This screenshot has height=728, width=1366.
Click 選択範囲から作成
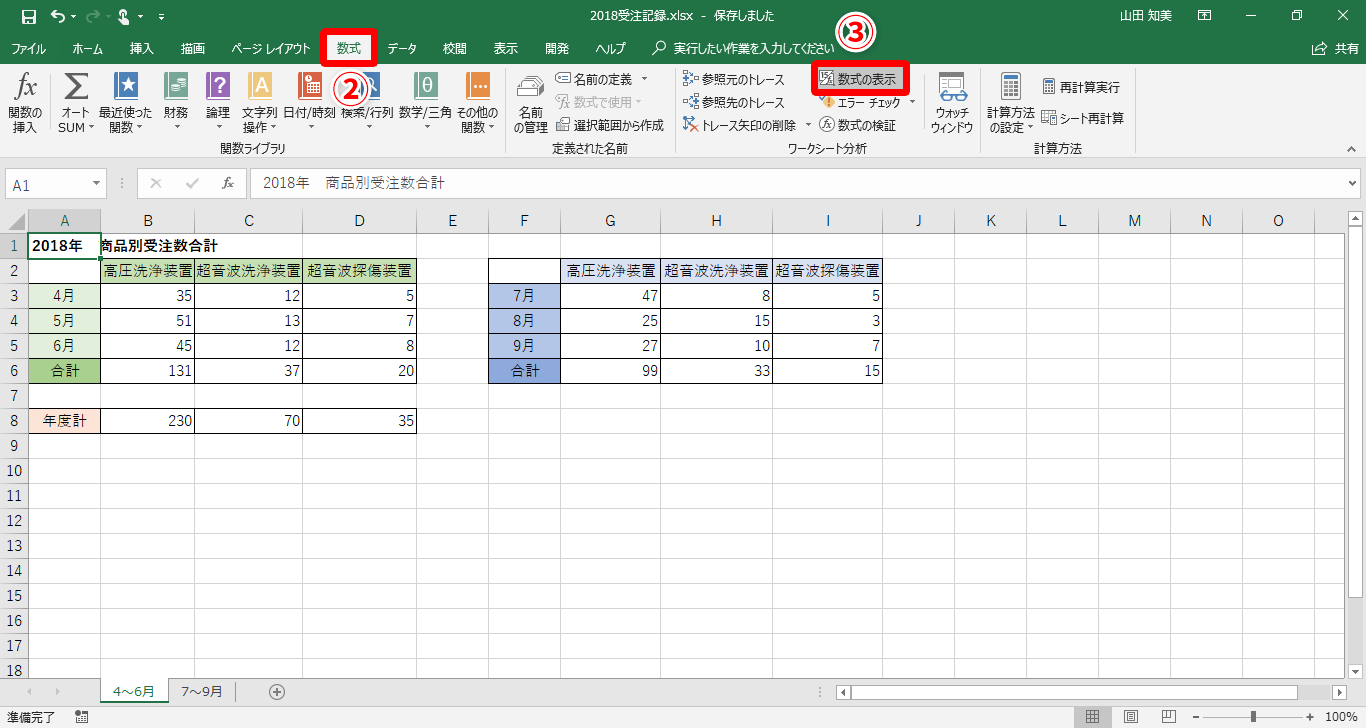610,125
